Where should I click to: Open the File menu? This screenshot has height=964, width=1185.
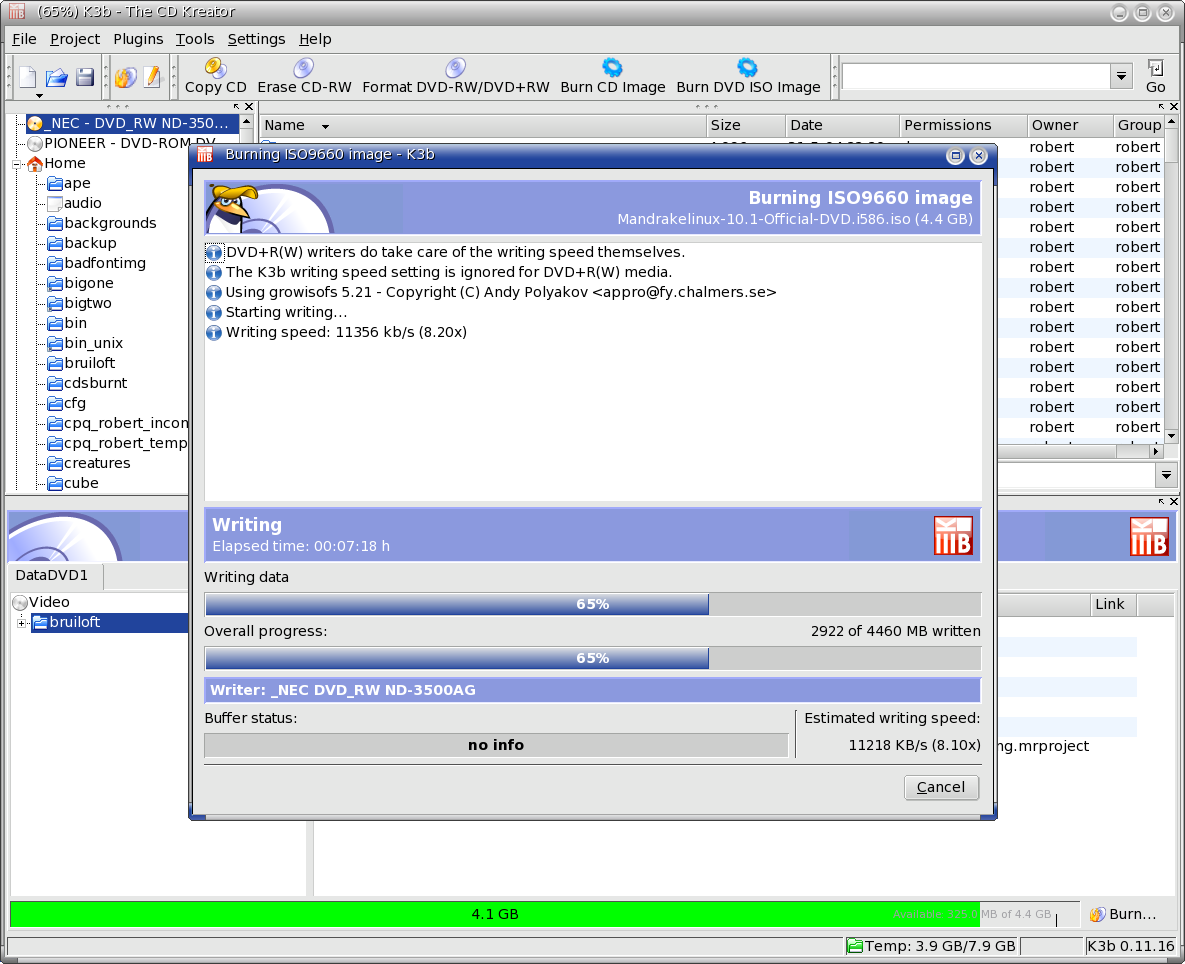[x=24, y=39]
